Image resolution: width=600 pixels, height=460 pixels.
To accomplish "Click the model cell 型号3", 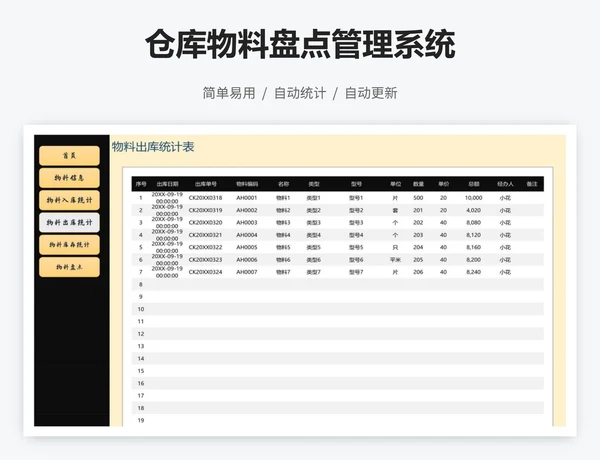I will coord(356,222).
